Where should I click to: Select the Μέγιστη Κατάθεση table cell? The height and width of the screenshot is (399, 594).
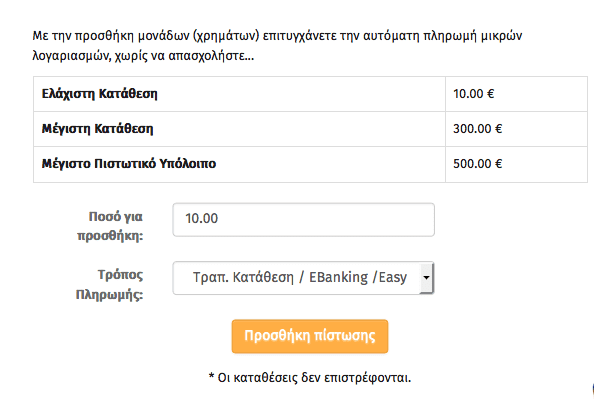[239, 129]
